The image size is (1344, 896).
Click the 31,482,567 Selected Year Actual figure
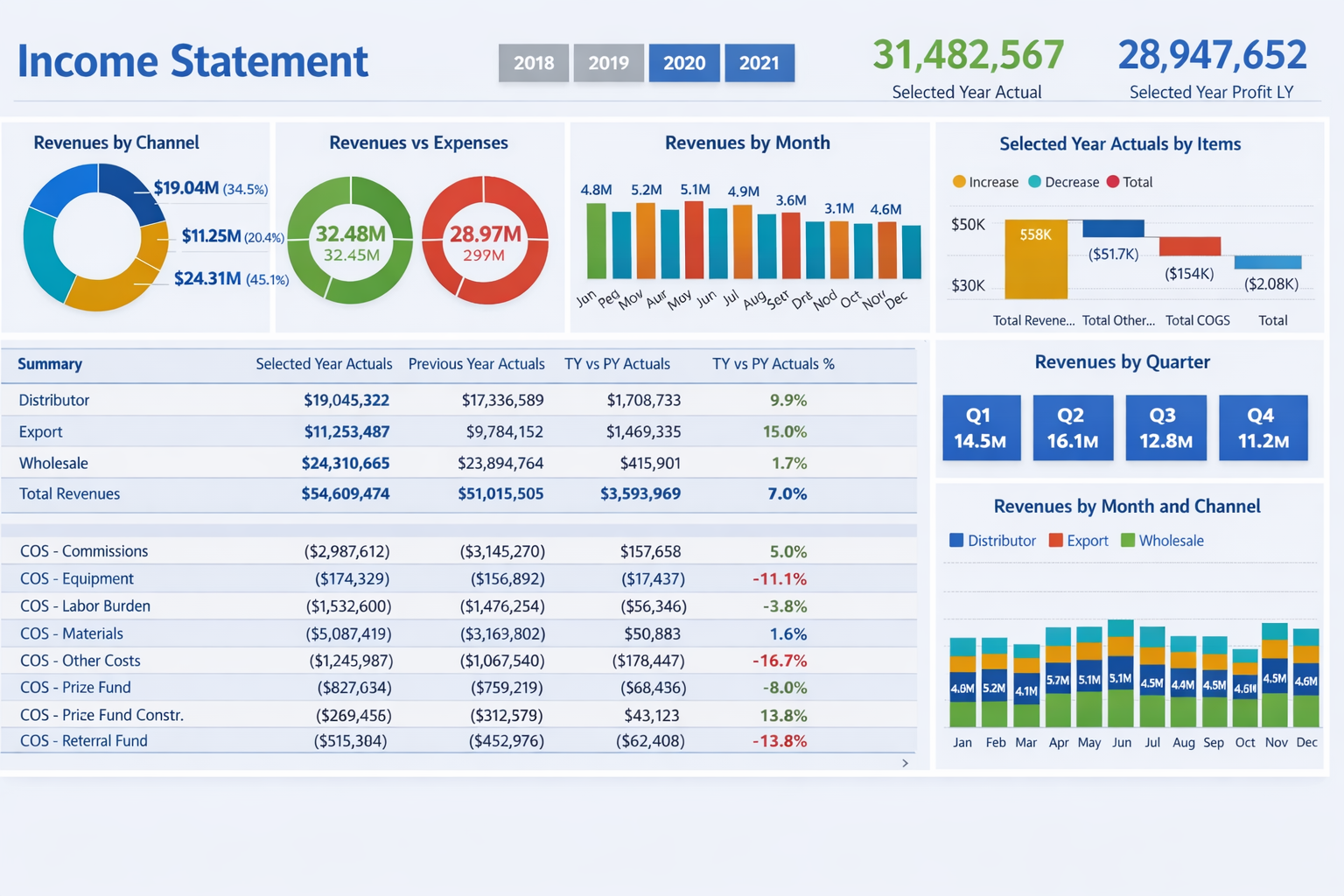point(969,55)
